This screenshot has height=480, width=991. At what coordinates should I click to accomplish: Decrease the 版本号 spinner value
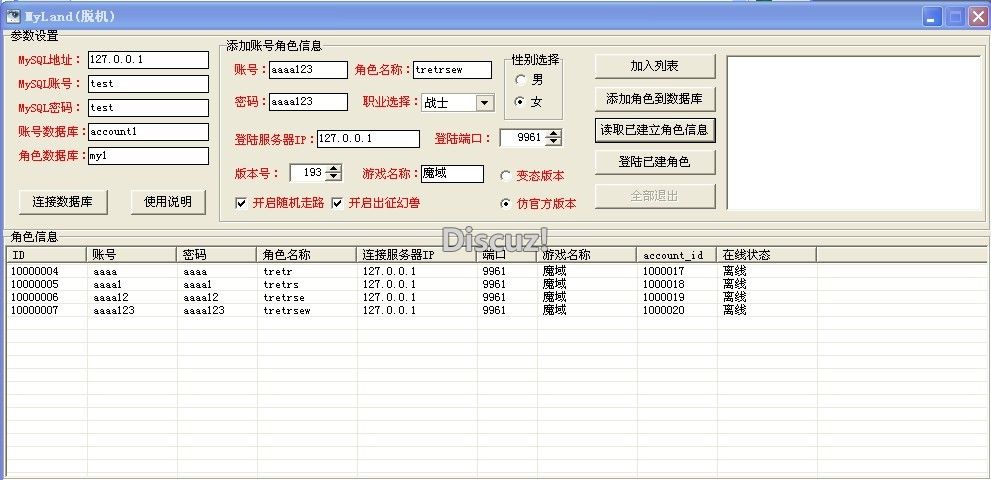coord(334,177)
